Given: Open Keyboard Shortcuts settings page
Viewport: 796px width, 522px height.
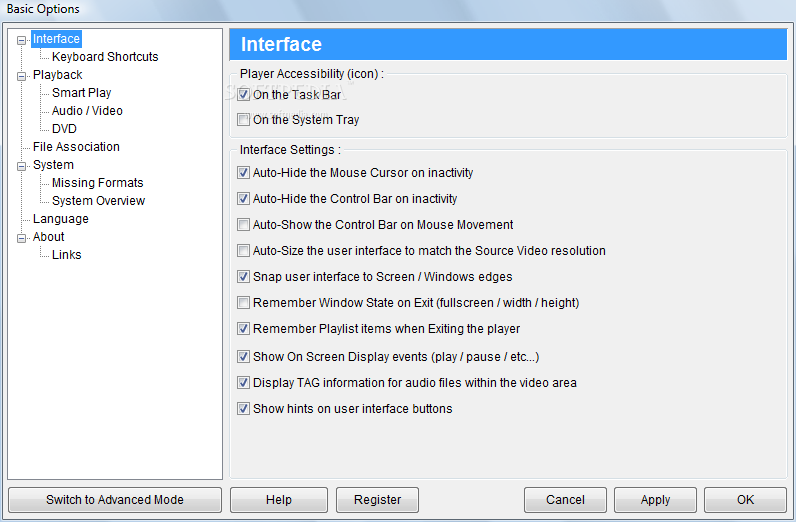Looking at the screenshot, I should pyautogui.click(x=105, y=57).
